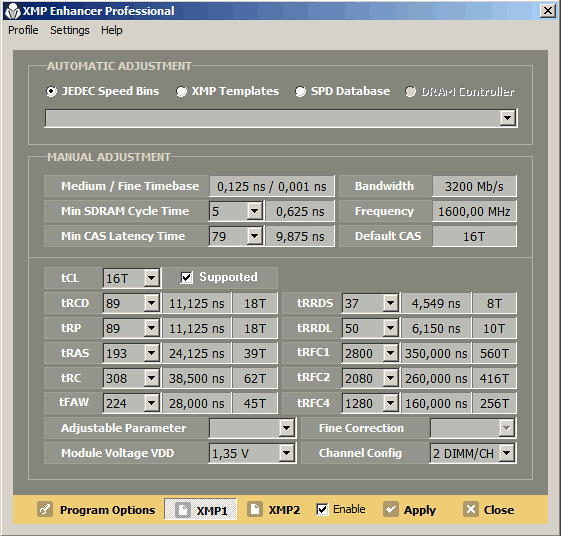This screenshot has width=561, height=536.
Task: Open the Adjustable Parameter dropdown
Action: (286, 428)
